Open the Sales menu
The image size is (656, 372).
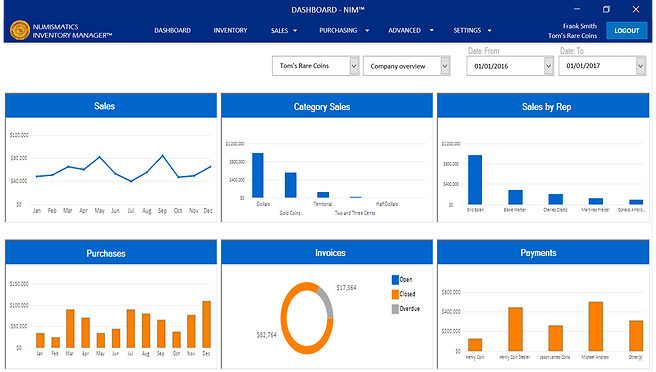(279, 31)
